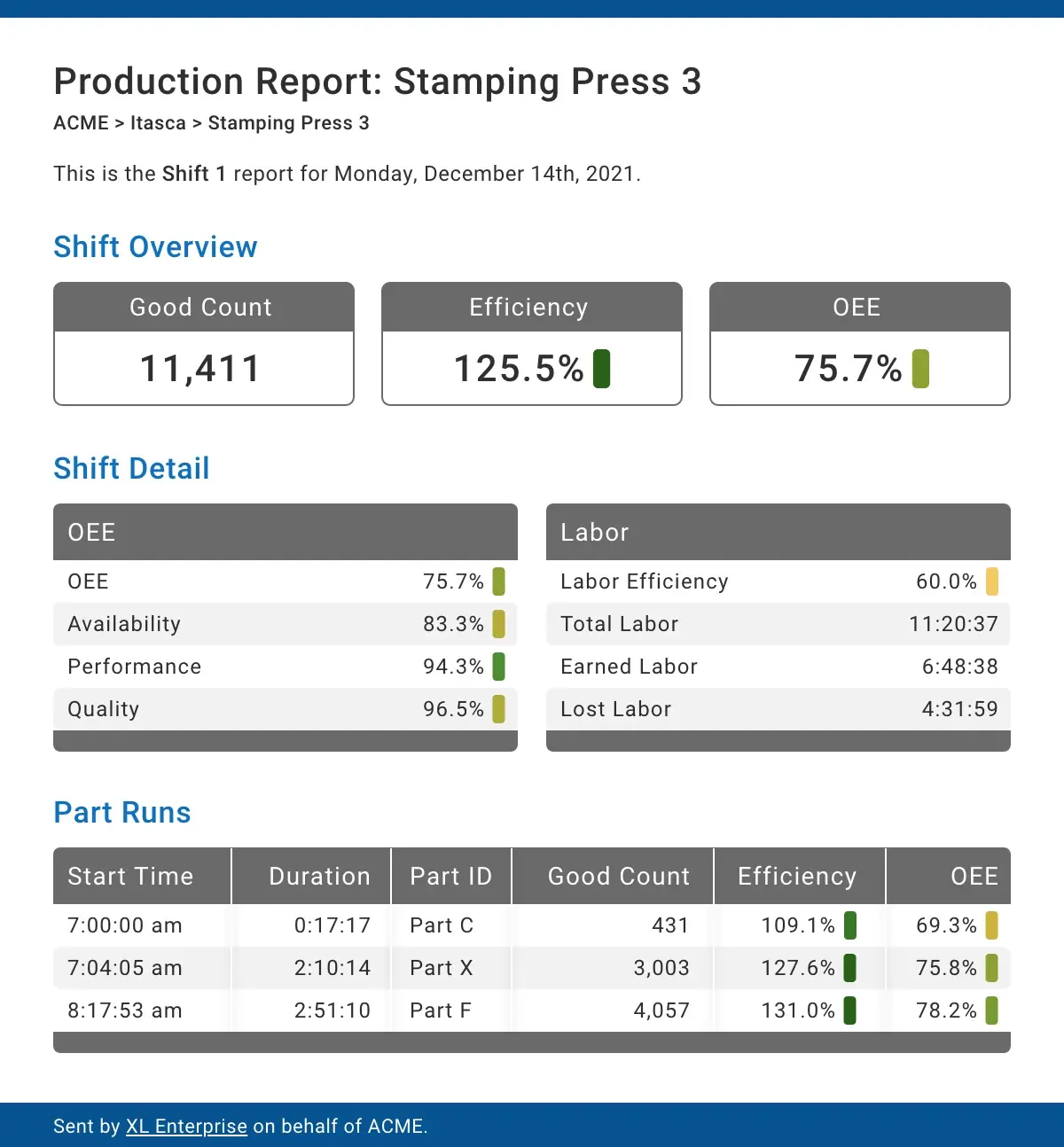Select Itasca in the breadcrumb trail
The width and height of the screenshot is (1064, 1147).
pyautogui.click(x=158, y=123)
